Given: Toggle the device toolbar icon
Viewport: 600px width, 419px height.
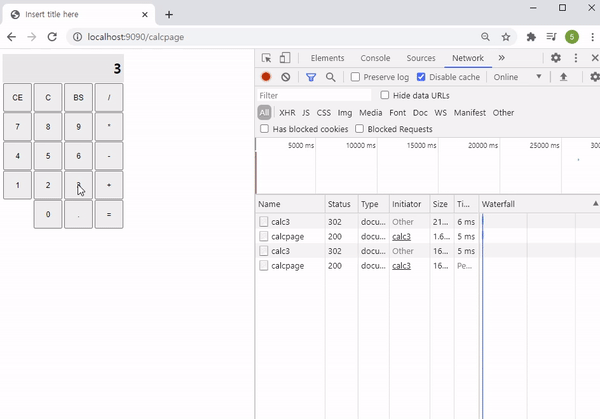Looking at the screenshot, I should coord(285,58).
